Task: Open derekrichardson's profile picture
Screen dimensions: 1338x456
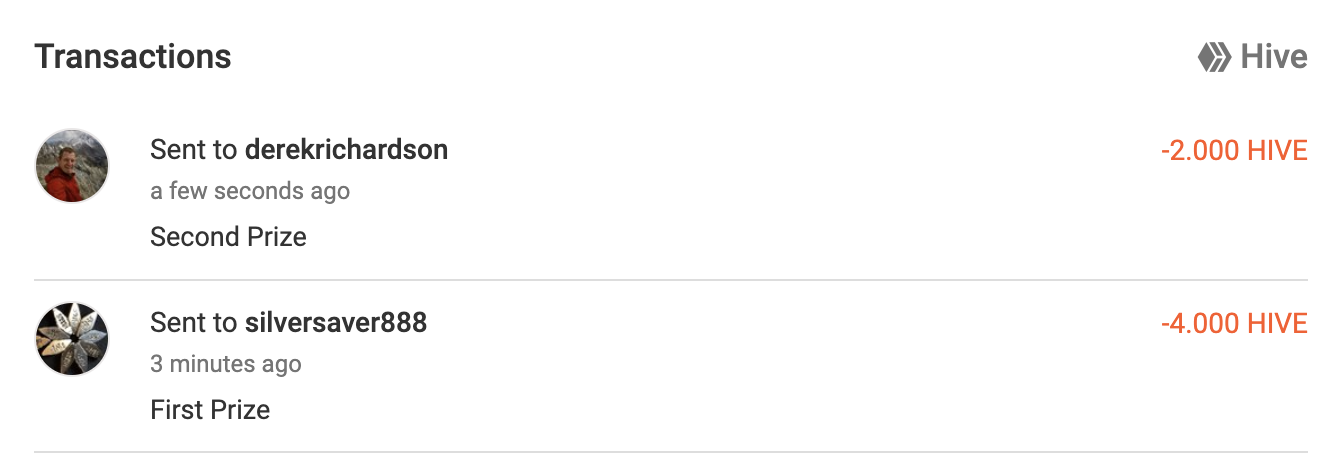Action: click(72, 165)
